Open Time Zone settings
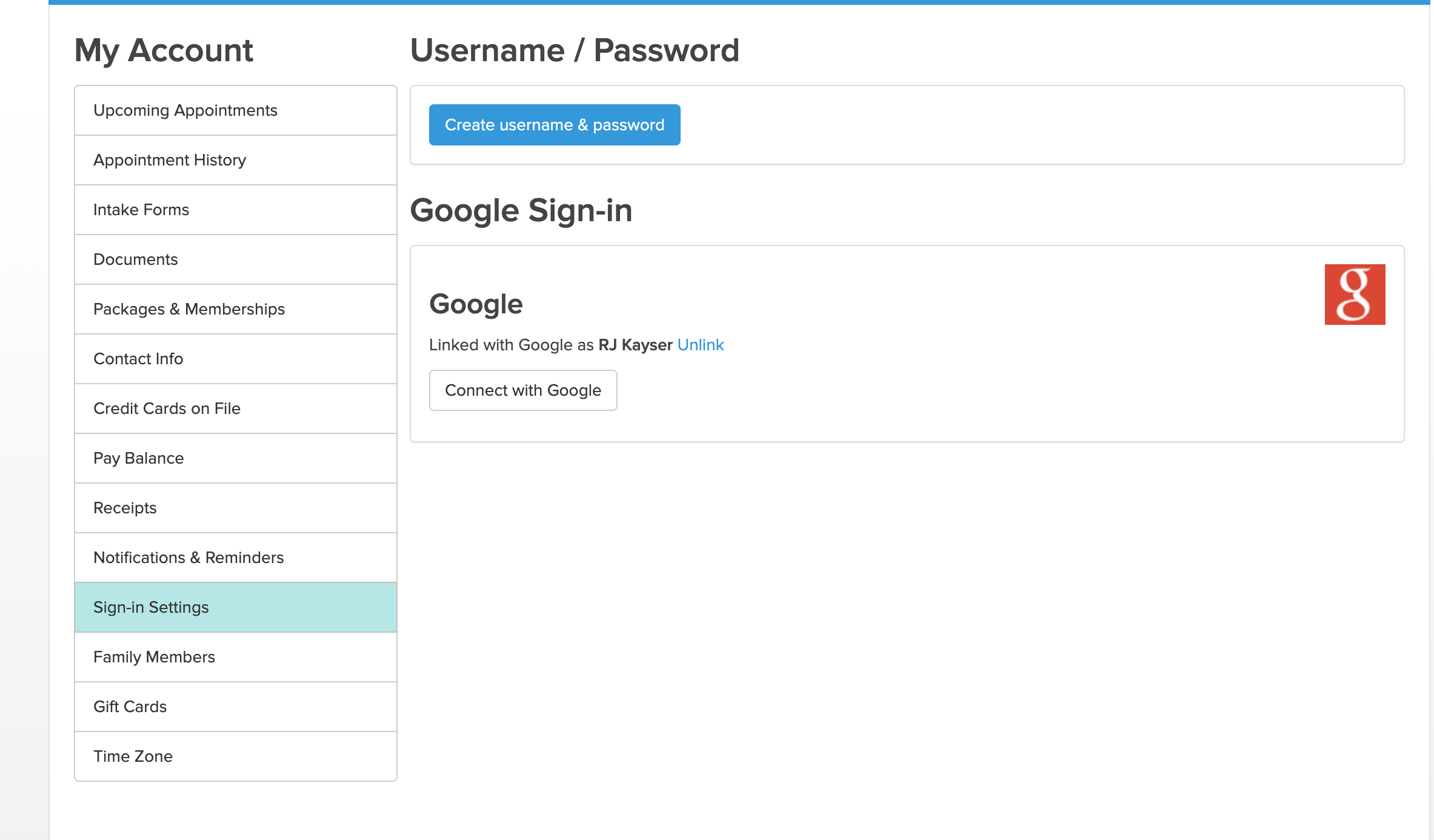 [236, 756]
